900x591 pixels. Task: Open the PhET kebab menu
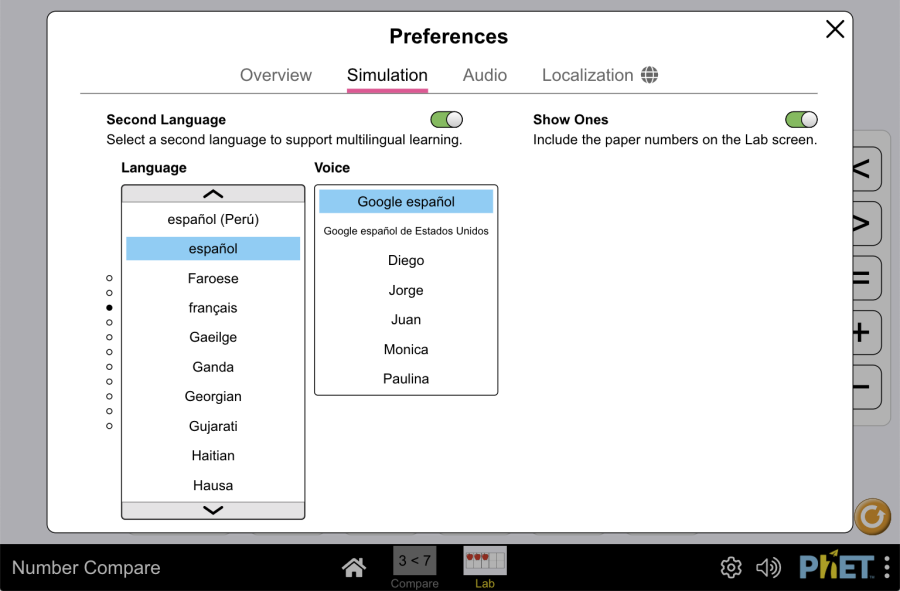886,567
